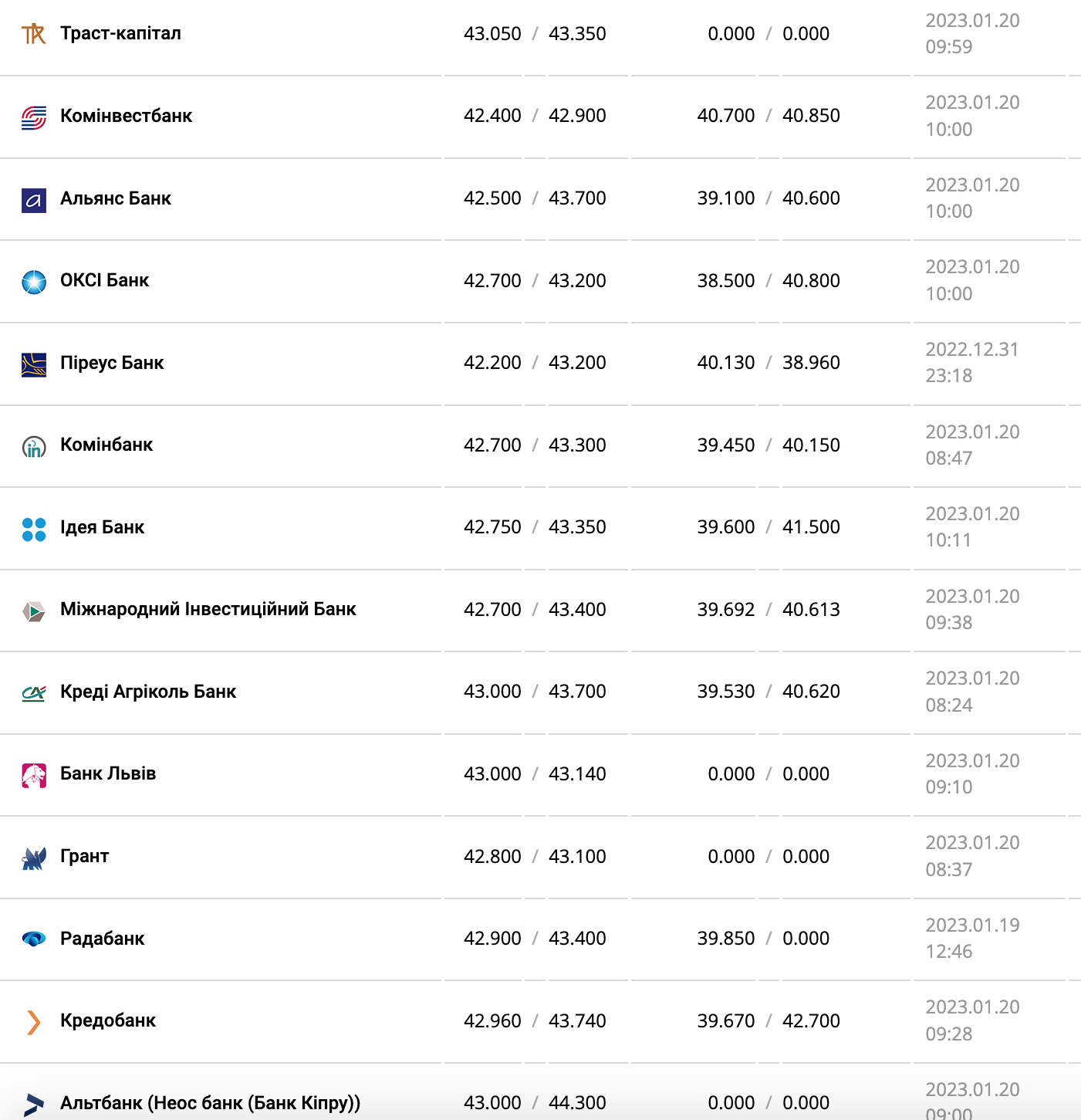Click the Альянс Банк blue square logo
The height and width of the screenshot is (1120, 1081).
click(x=34, y=200)
